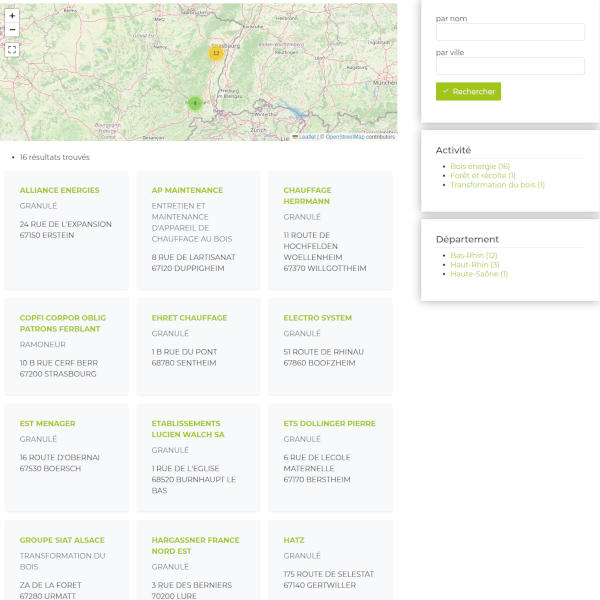Open EHRET CHAUFFAGE listing

pyautogui.click(x=189, y=318)
